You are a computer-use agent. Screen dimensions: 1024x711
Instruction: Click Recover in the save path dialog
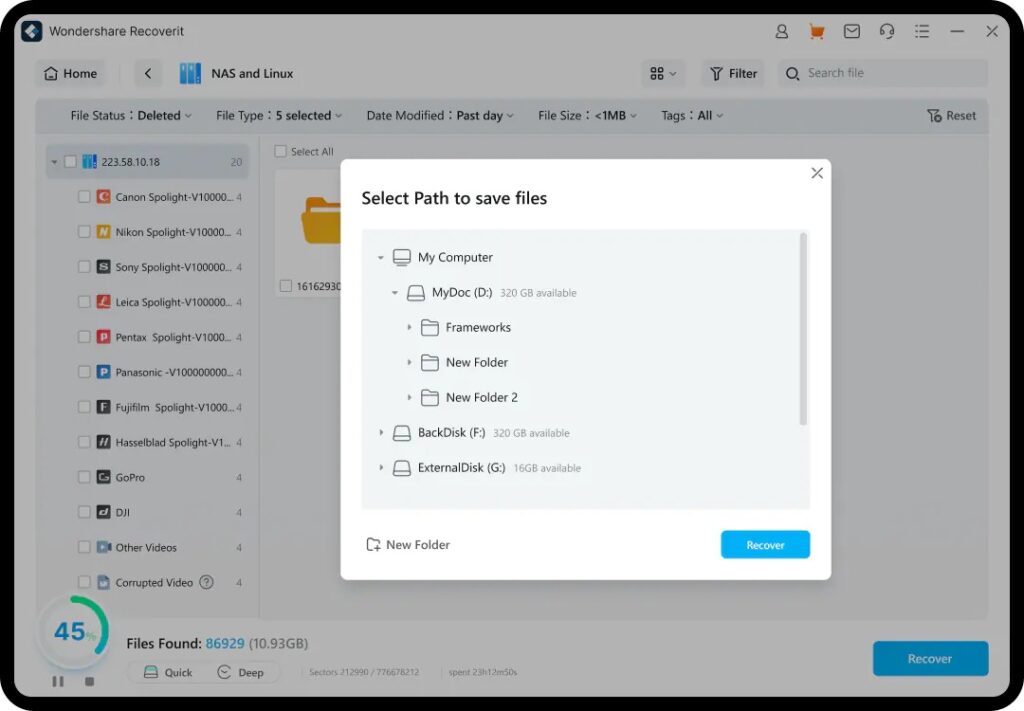coord(765,545)
